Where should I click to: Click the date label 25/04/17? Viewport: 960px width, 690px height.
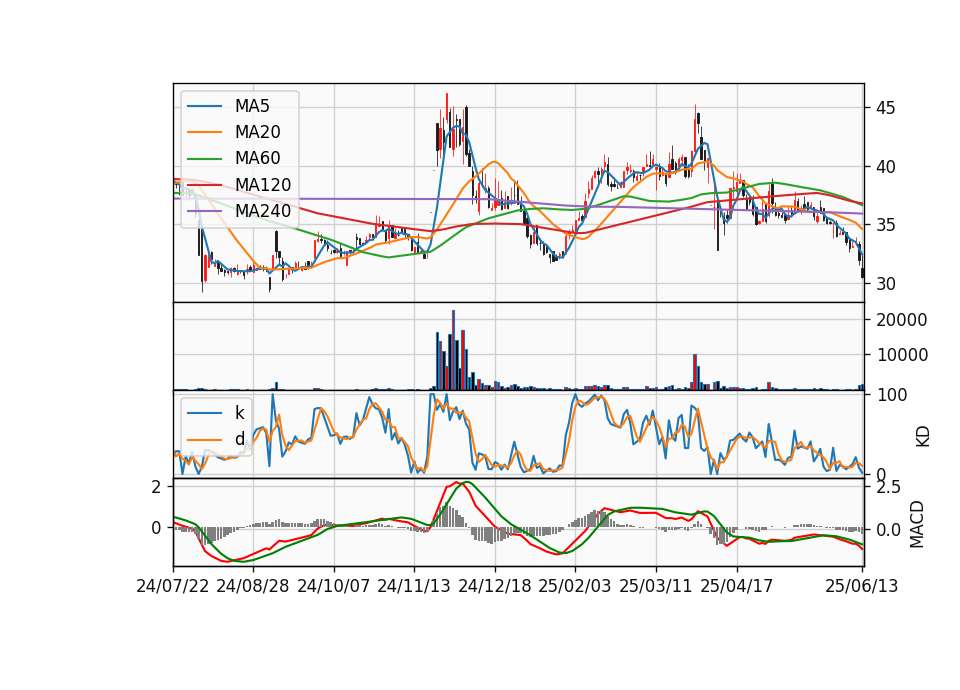point(737,586)
